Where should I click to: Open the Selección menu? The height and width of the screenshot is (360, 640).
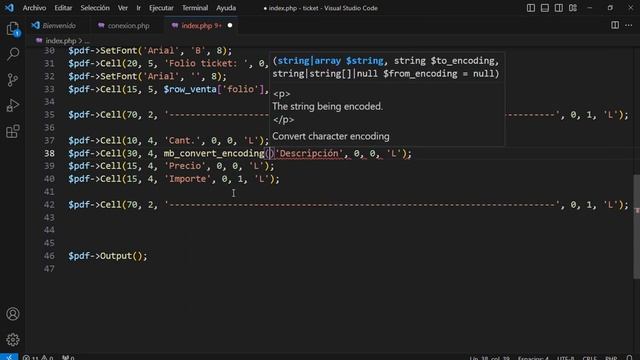tap(95, 8)
